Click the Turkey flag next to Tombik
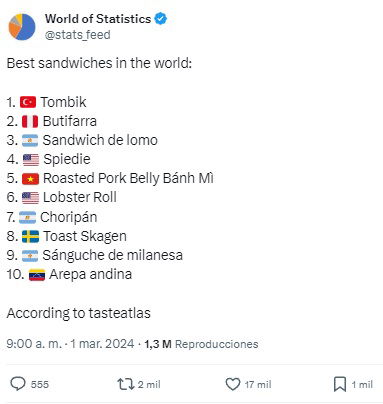The height and width of the screenshot is (404, 383). 28,102
